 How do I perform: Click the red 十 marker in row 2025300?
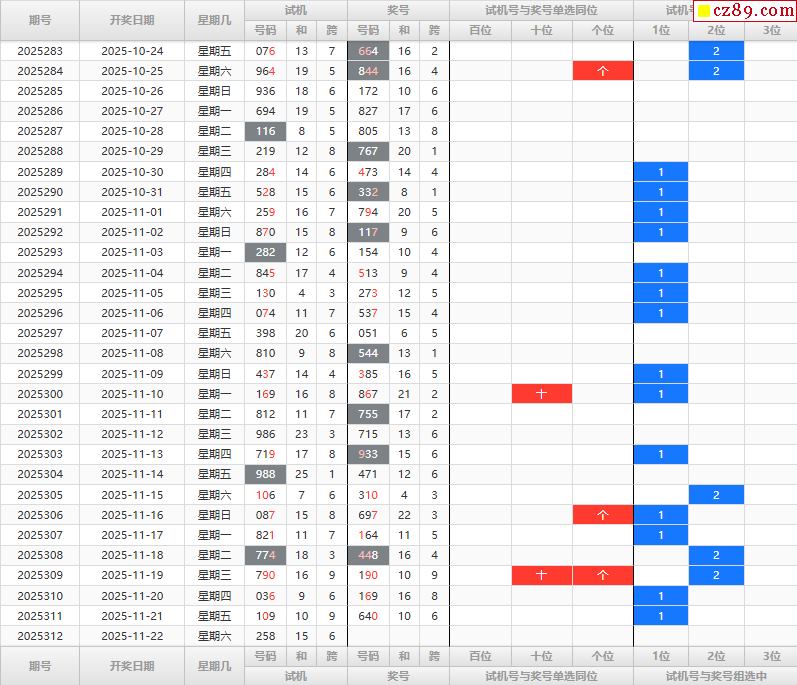pos(541,394)
